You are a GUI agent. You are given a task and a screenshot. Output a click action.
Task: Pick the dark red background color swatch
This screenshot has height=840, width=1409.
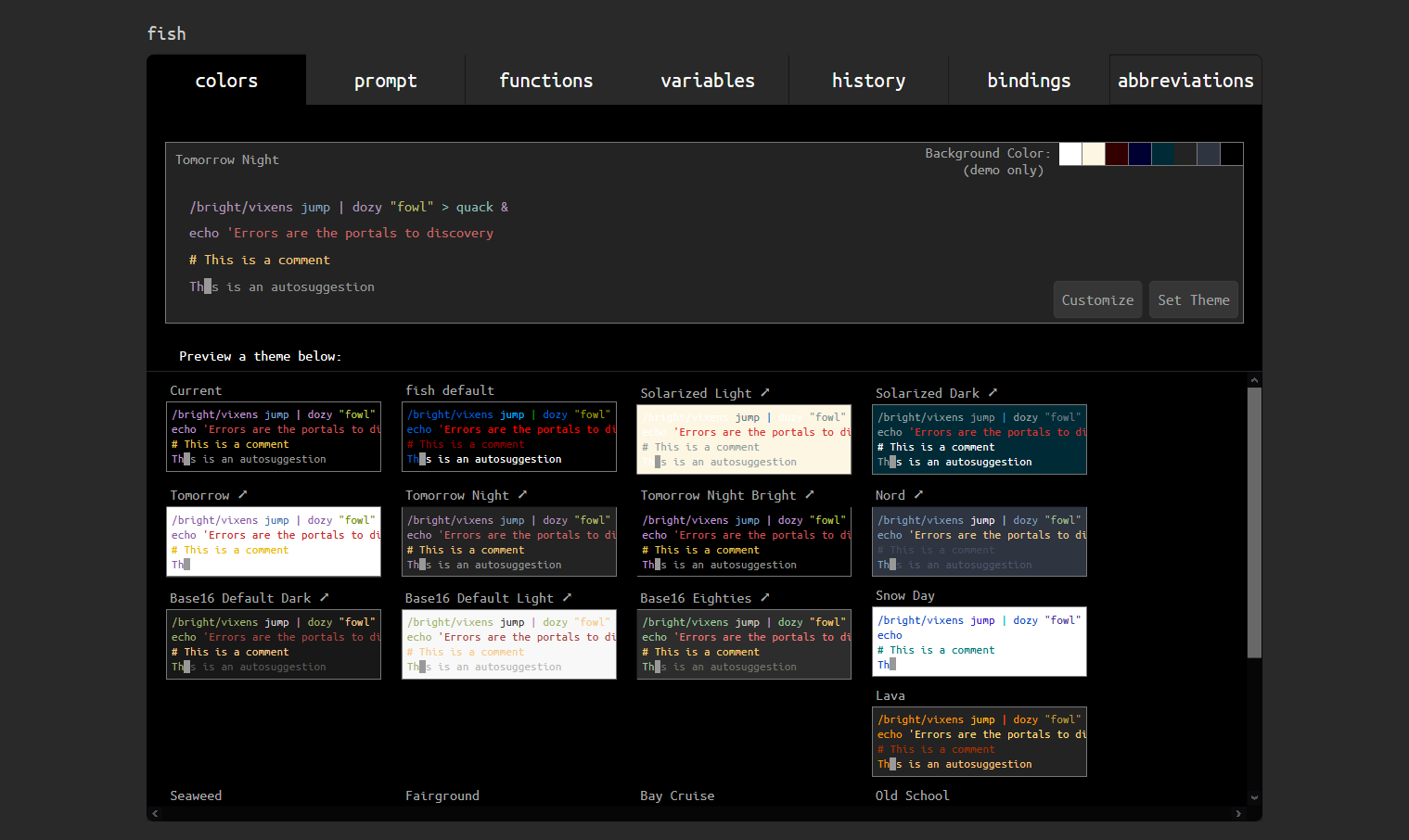coord(1117,154)
